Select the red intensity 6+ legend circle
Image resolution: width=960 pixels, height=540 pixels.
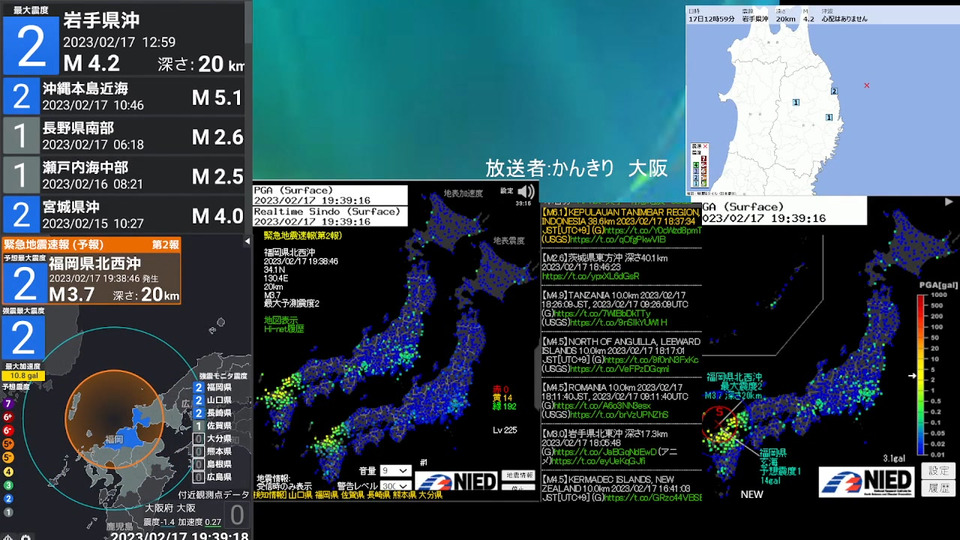(9, 418)
